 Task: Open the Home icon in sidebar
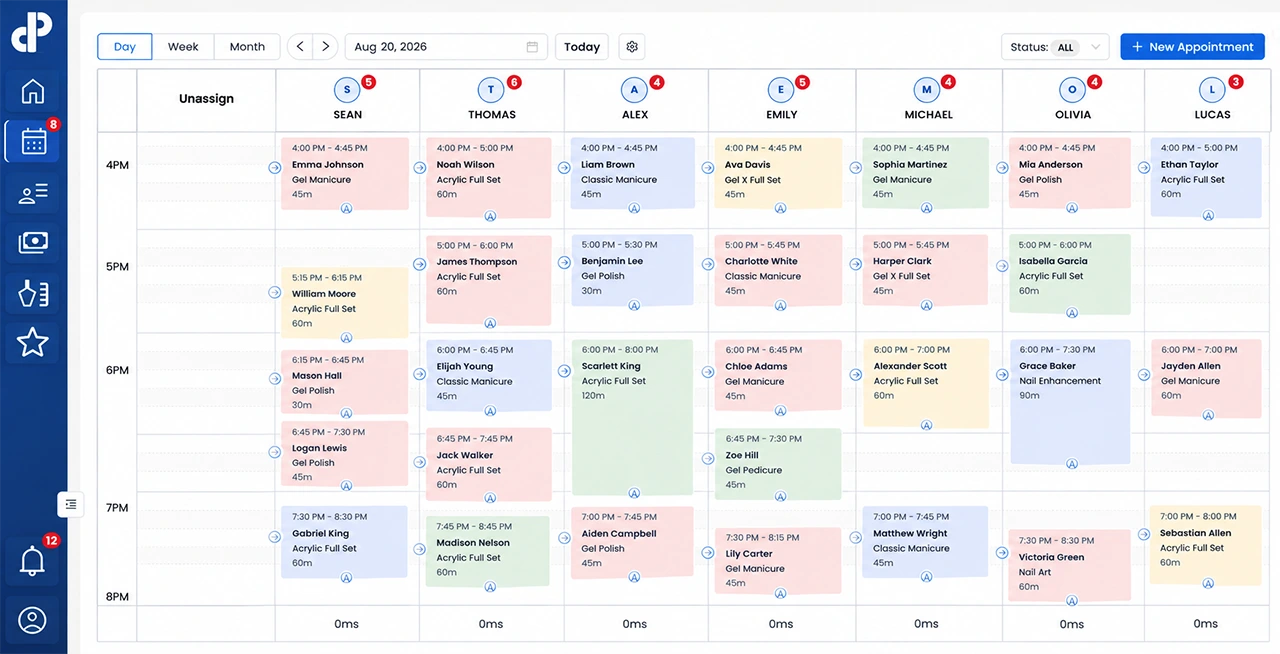click(33, 92)
